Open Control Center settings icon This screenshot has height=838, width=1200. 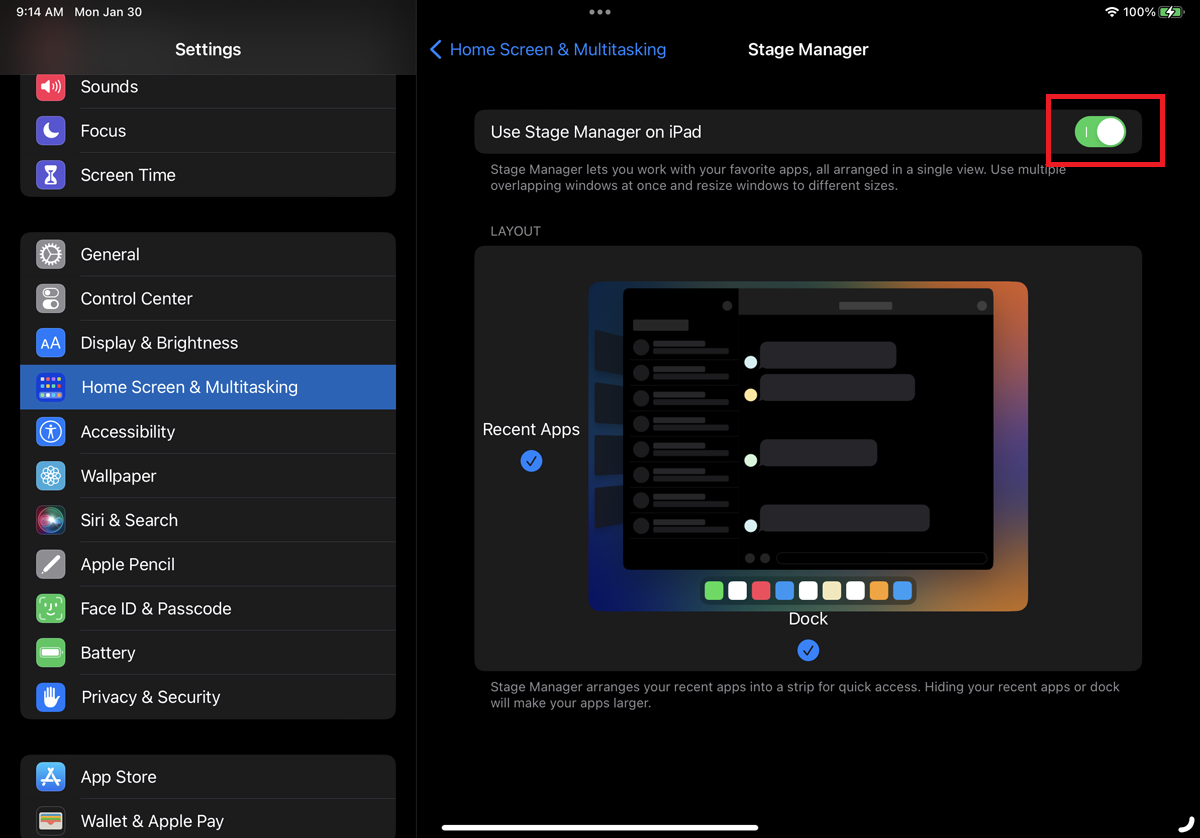50,298
